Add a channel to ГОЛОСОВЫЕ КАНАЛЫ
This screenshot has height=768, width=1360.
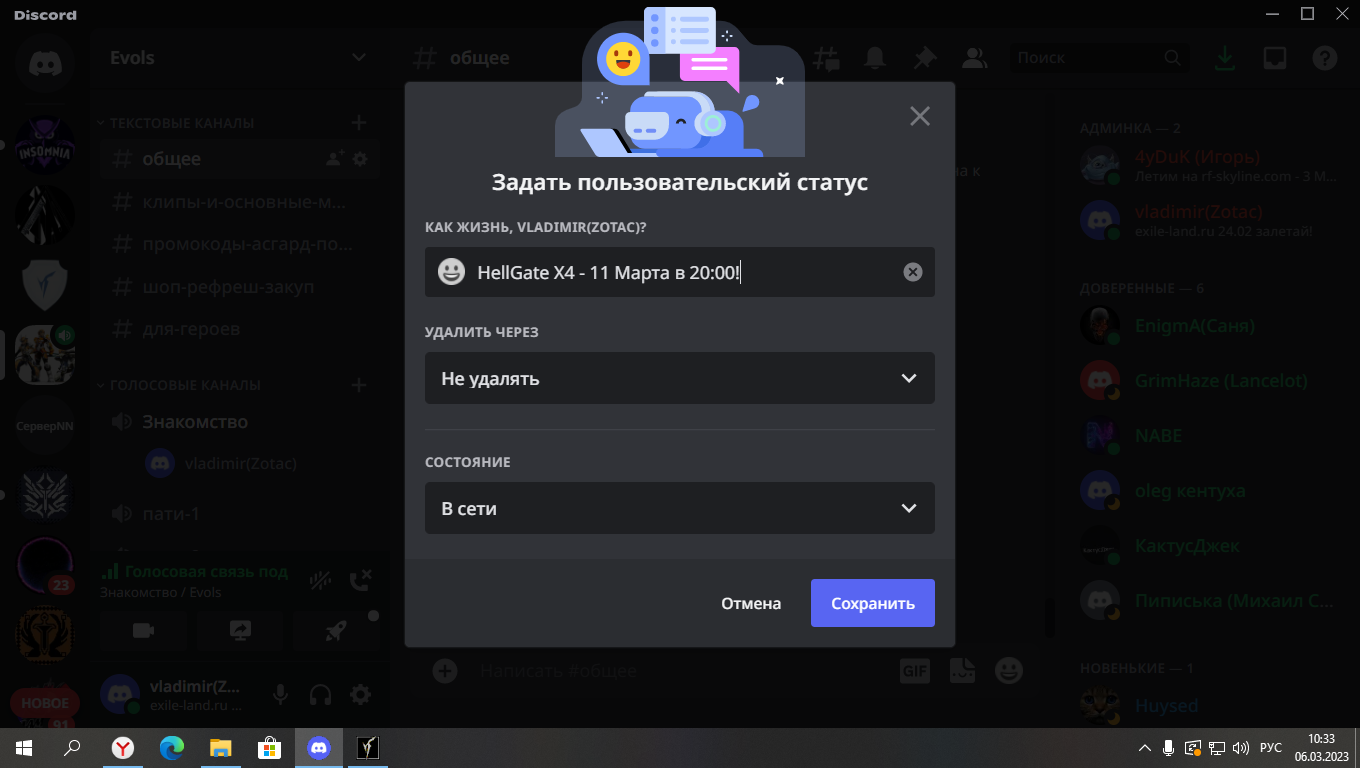pyautogui.click(x=359, y=385)
